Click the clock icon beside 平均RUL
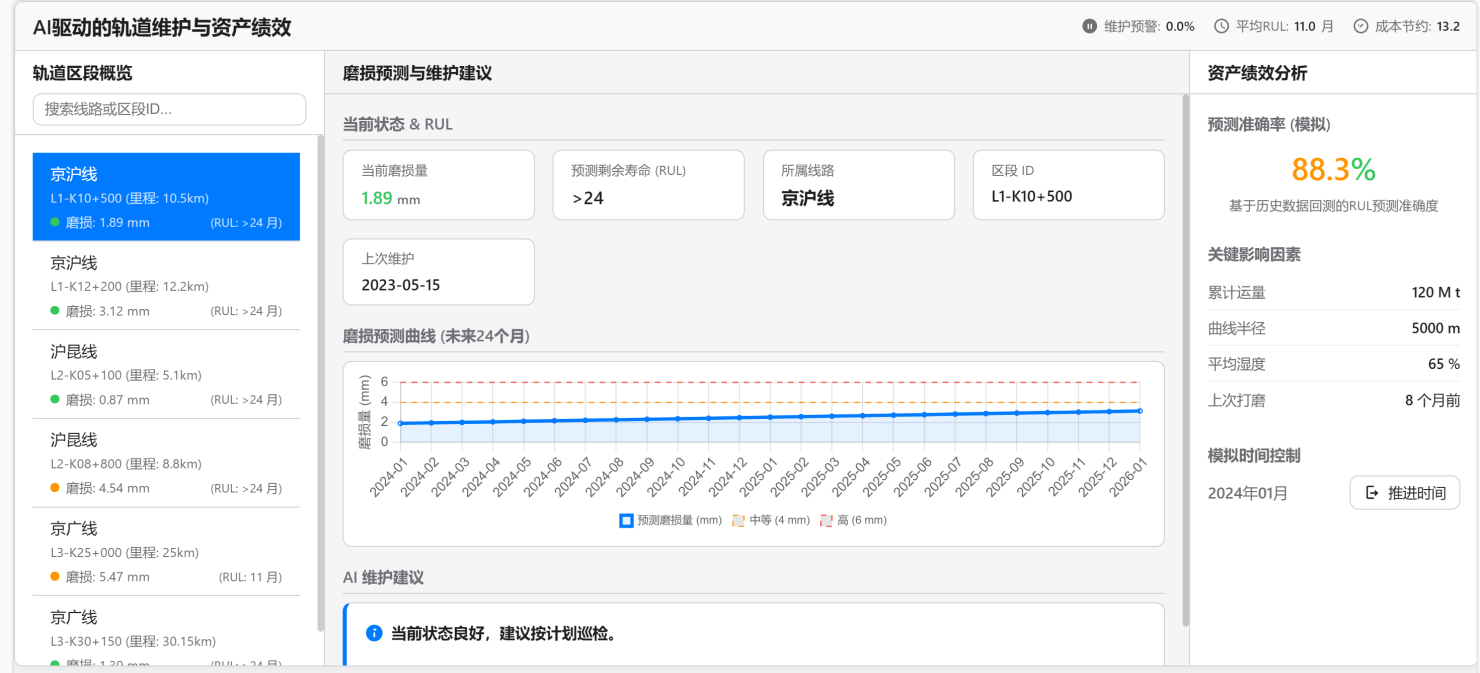The width and height of the screenshot is (1480, 673). click(1221, 26)
